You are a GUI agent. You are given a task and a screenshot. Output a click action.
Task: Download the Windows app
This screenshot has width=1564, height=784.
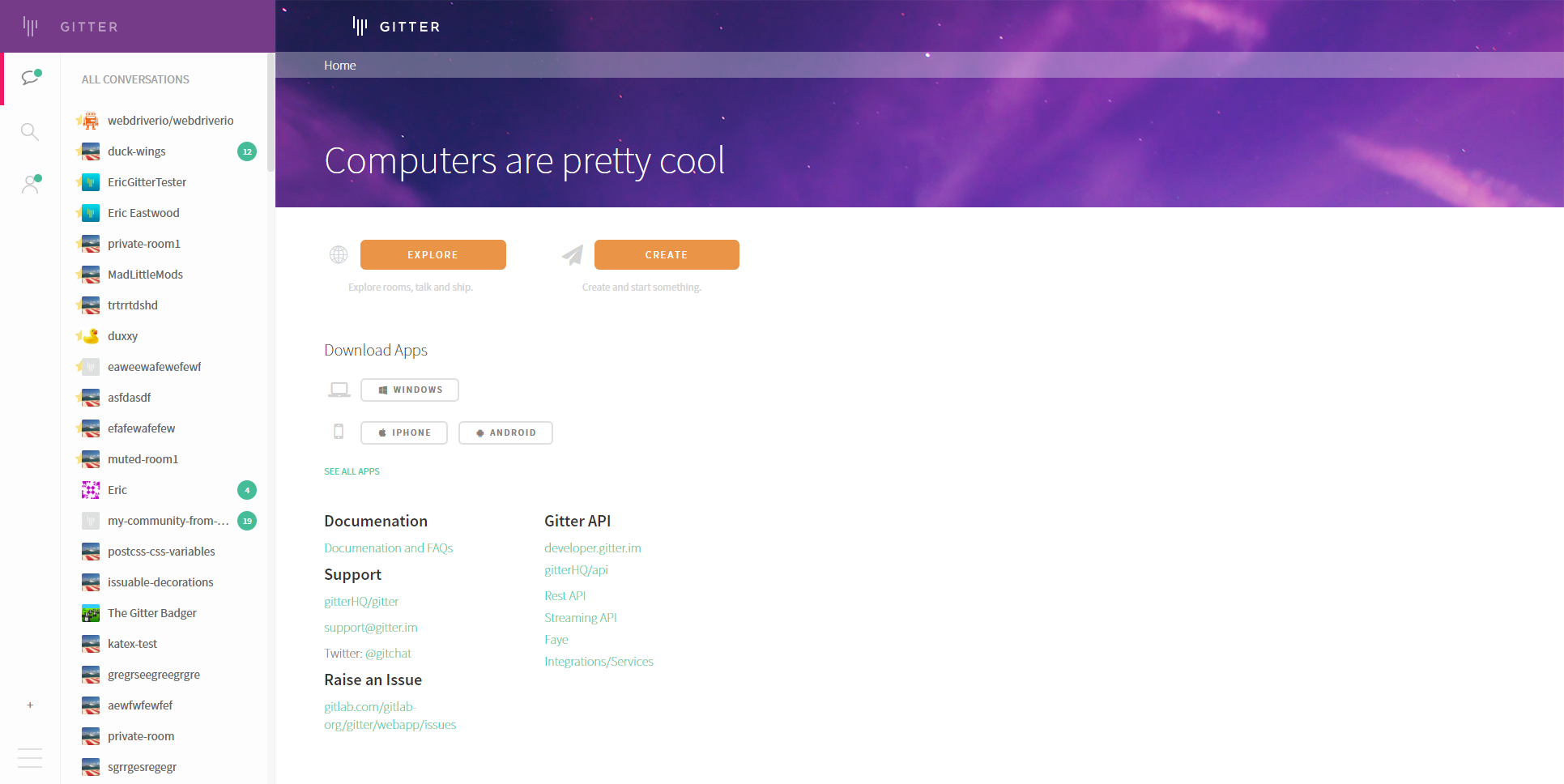pyautogui.click(x=410, y=390)
